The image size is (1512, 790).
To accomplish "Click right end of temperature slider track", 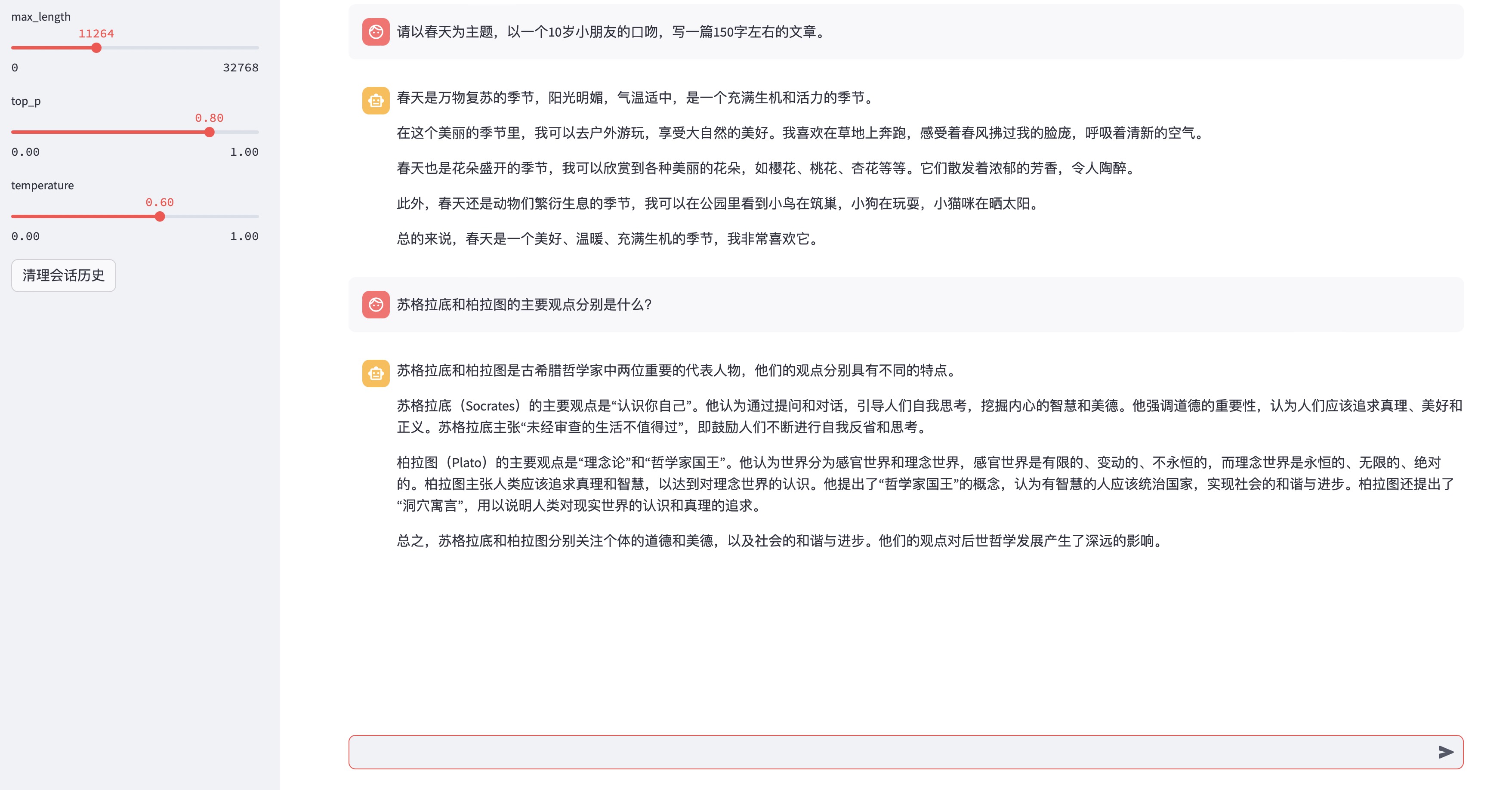I will click(x=256, y=216).
